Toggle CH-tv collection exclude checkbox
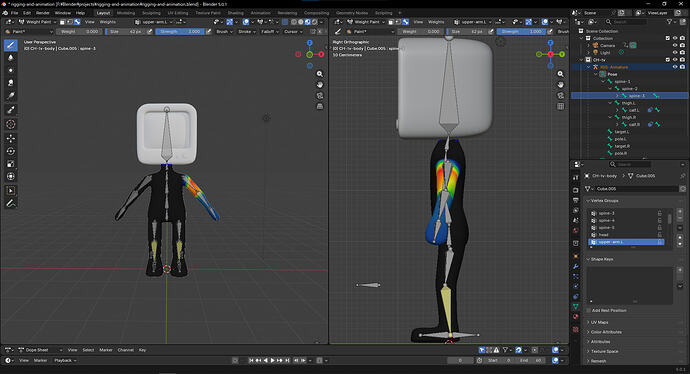690x374 pixels. 668,60
